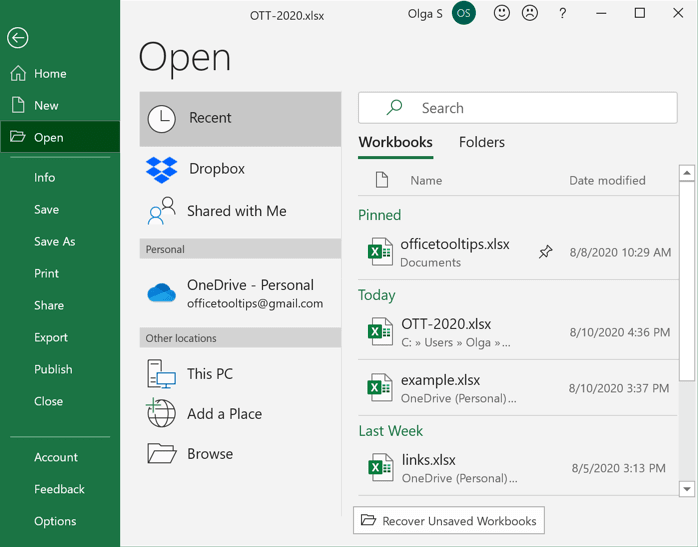
Task: Select the Workbooks tab
Action: click(x=395, y=142)
